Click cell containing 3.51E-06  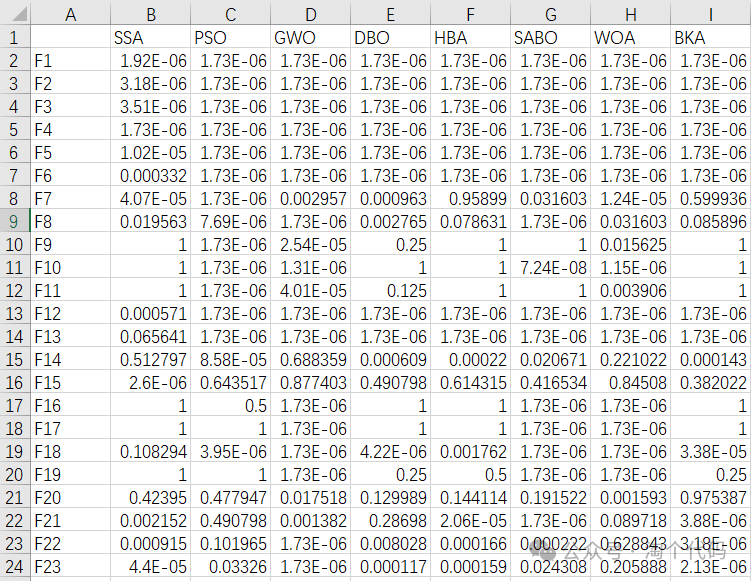pos(151,106)
